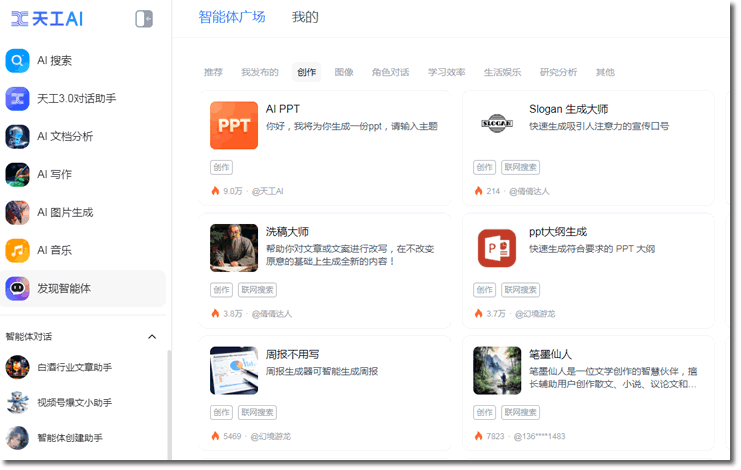Click the 发现智能体 robot icon
This screenshot has width=741, height=470.
pyautogui.click(x=17, y=288)
